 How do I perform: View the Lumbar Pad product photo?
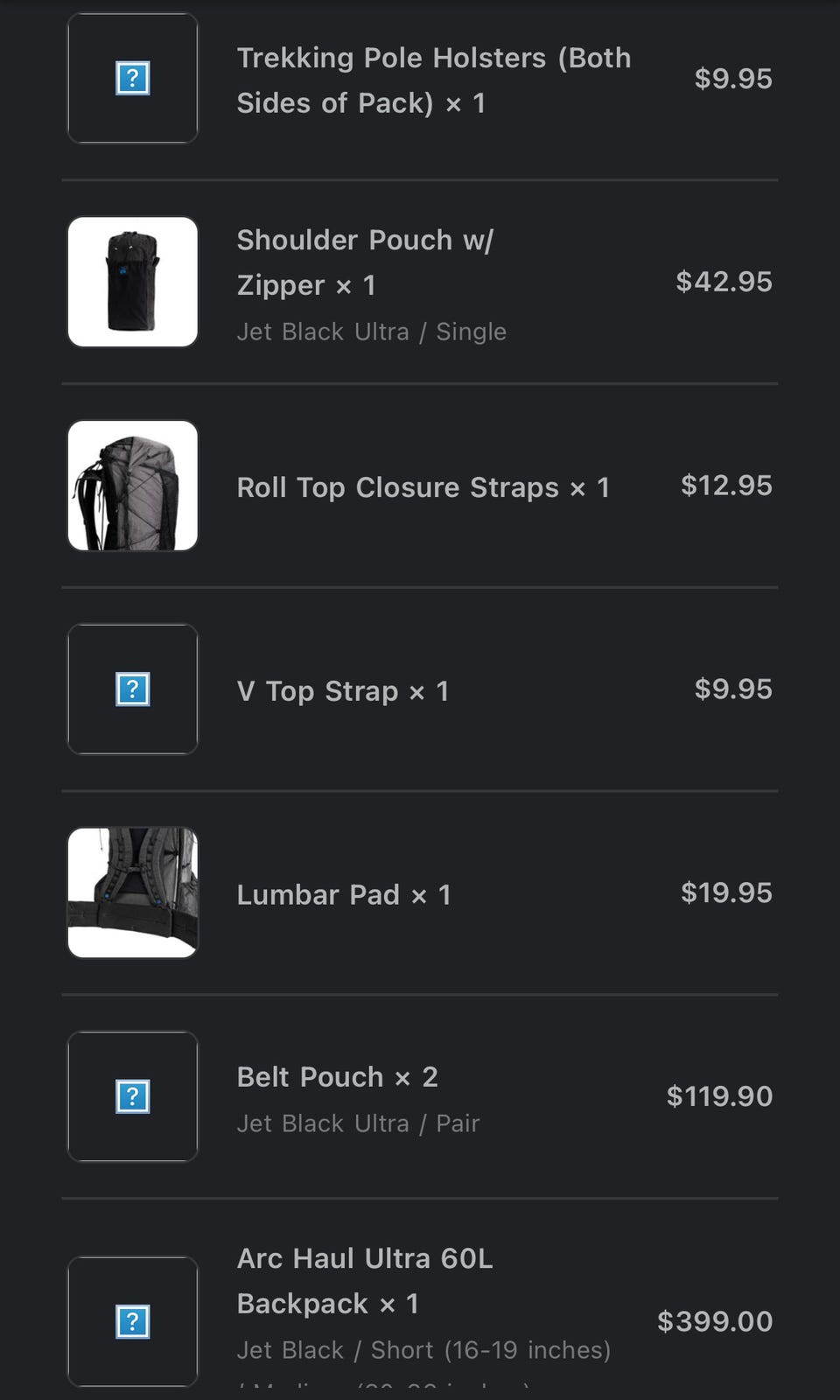[x=133, y=892]
